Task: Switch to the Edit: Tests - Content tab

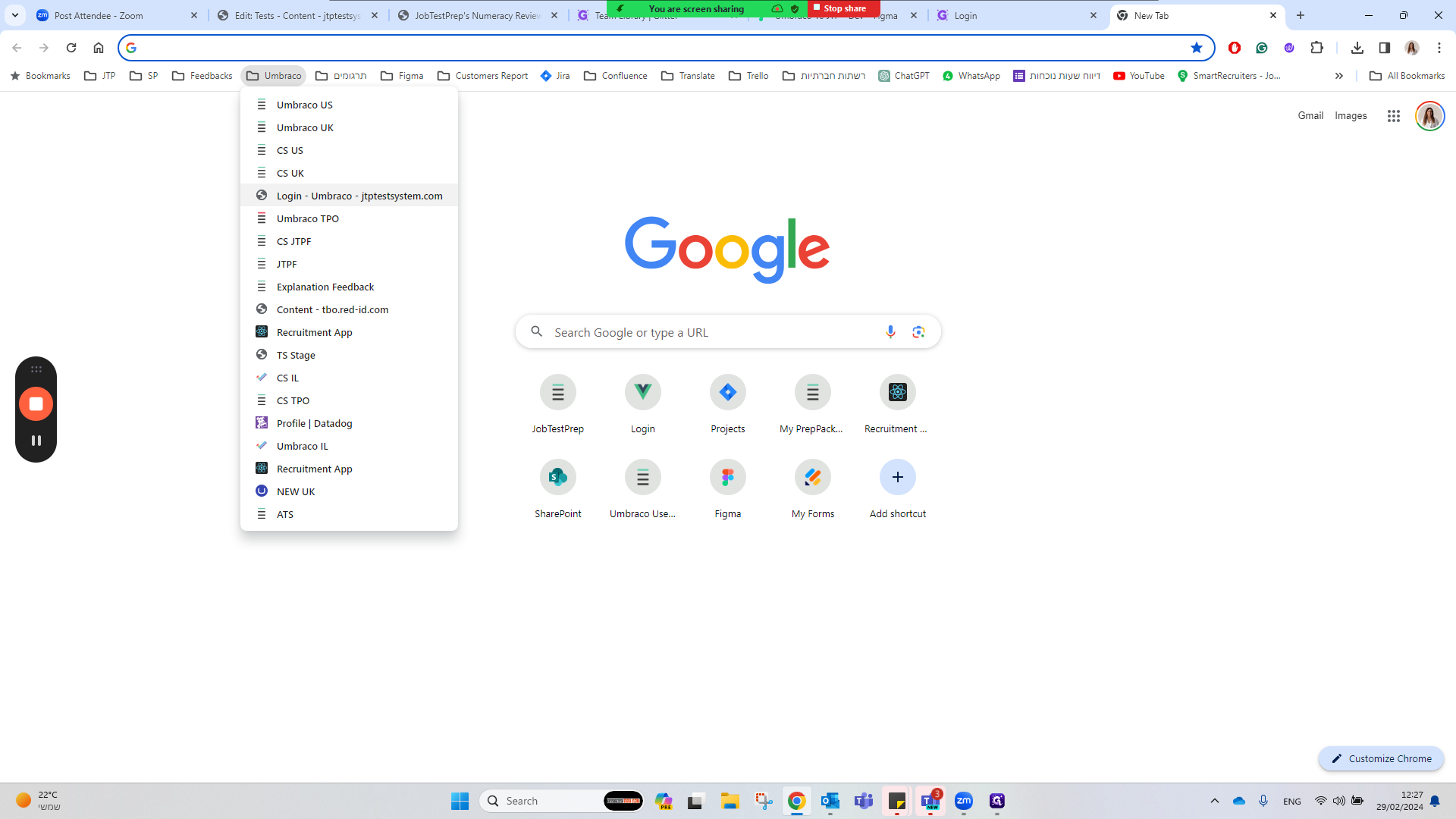Action: pyautogui.click(x=296, y=15)
